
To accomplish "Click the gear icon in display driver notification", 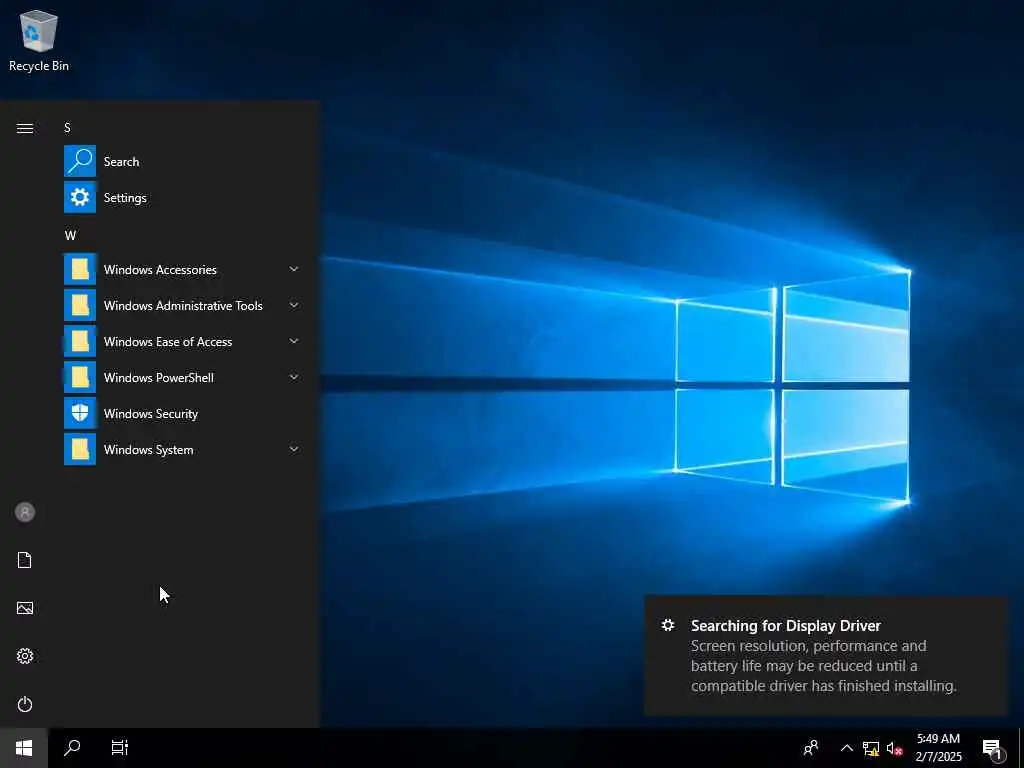I will [x=667, y=625].
